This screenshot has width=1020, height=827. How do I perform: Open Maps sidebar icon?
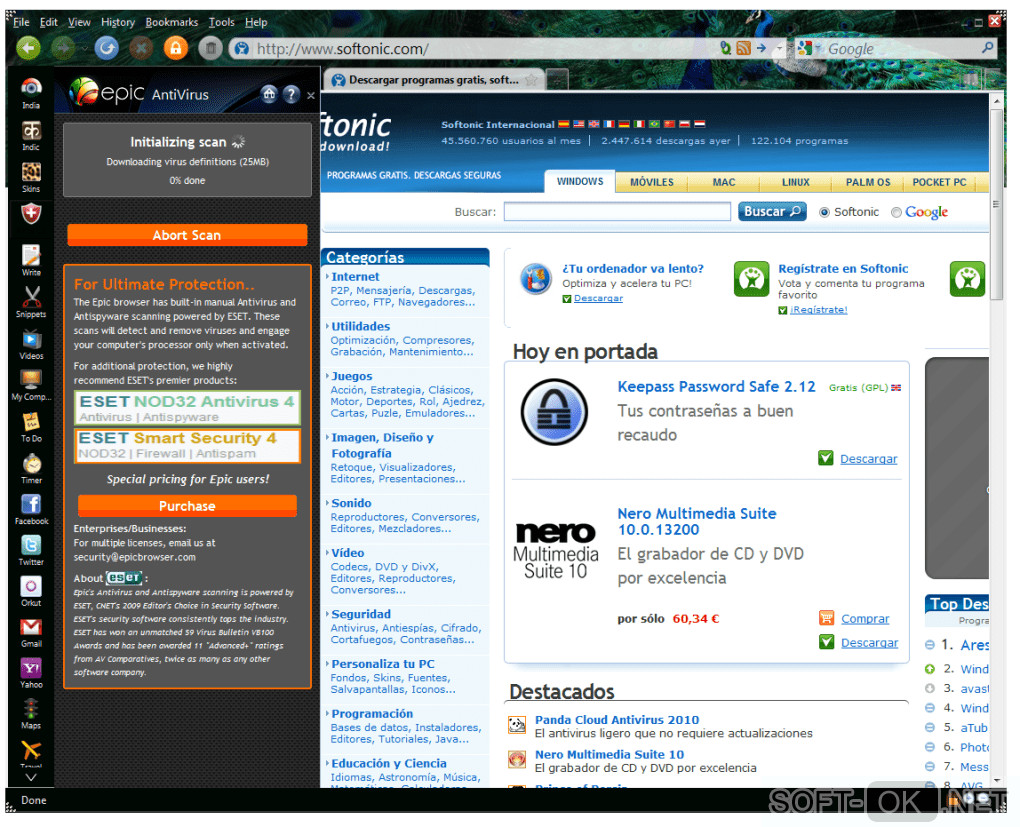(x=31, y=714)
